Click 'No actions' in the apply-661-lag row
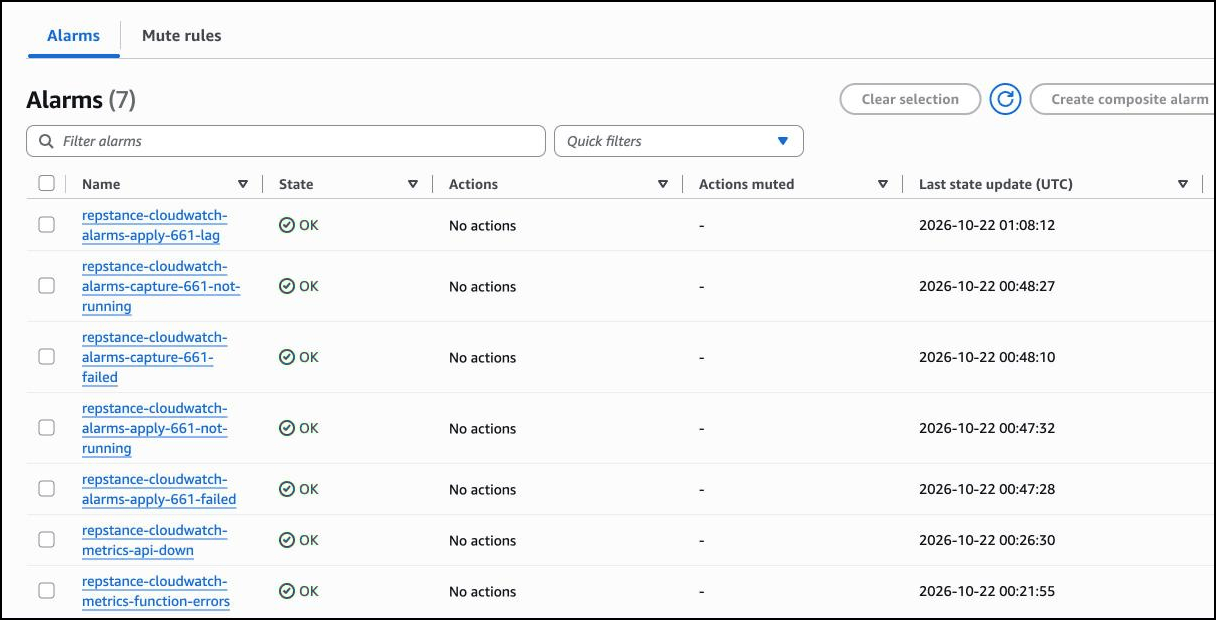 (x=482, y=226)
